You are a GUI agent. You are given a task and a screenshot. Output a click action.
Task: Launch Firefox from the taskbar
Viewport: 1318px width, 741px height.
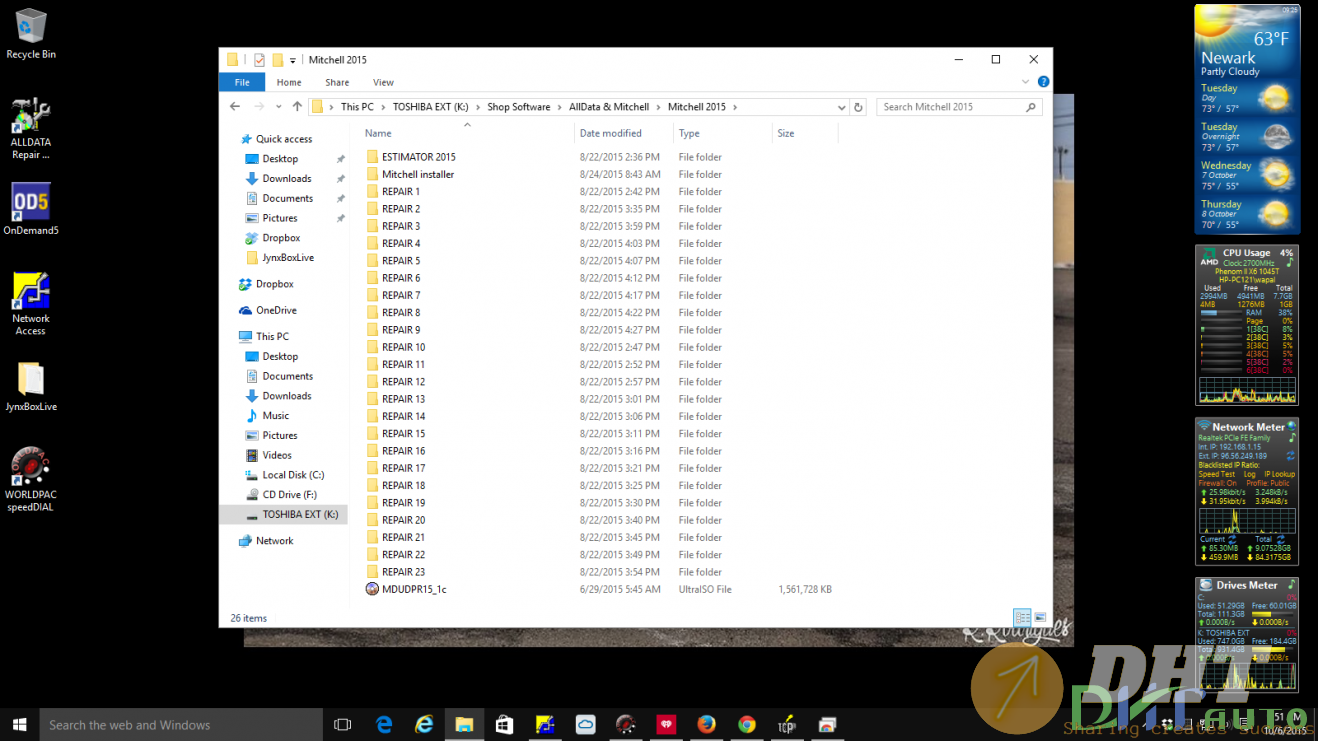point(706,725)
